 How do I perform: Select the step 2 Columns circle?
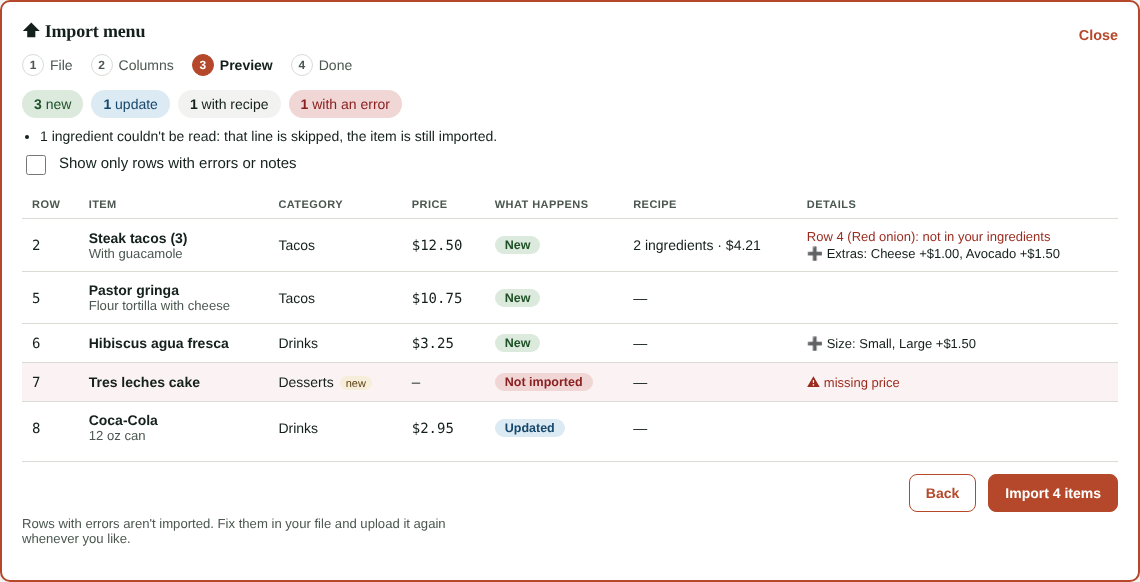point(102,65)
